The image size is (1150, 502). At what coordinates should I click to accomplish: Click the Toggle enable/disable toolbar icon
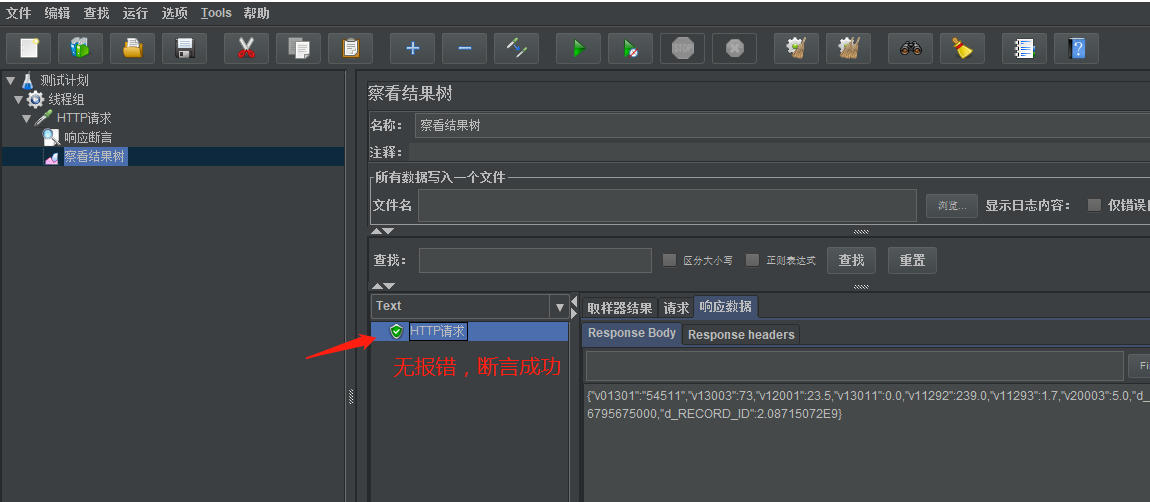pos(516,48)
